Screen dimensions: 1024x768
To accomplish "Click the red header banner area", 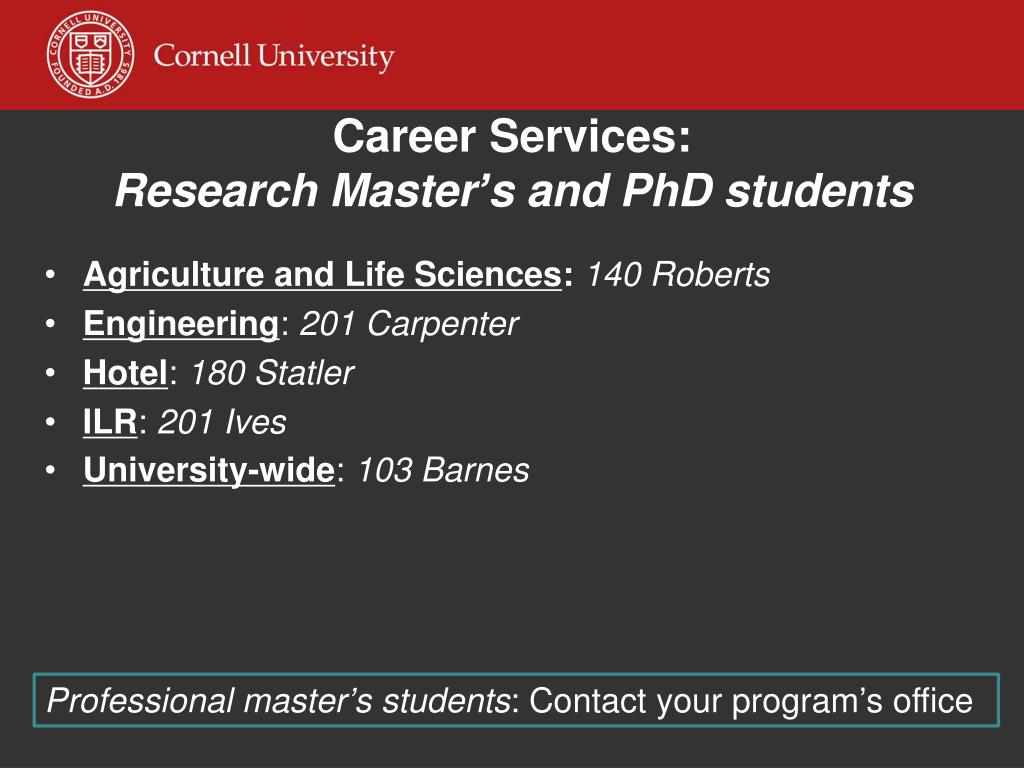I will [512, 55].
